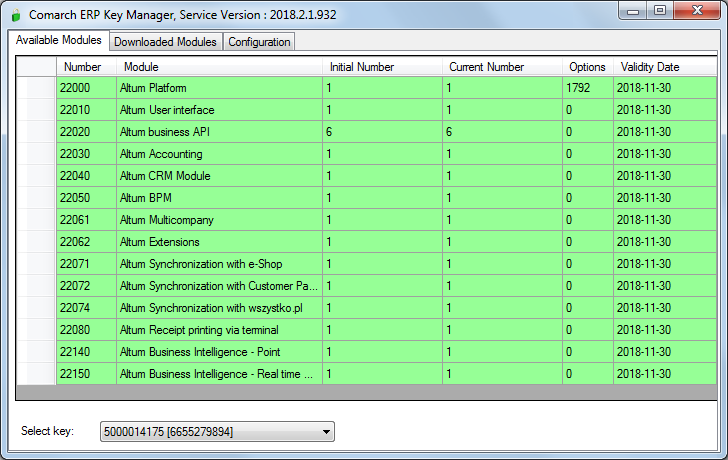
Task: Select the Altum business API cell
Action: 219,132
